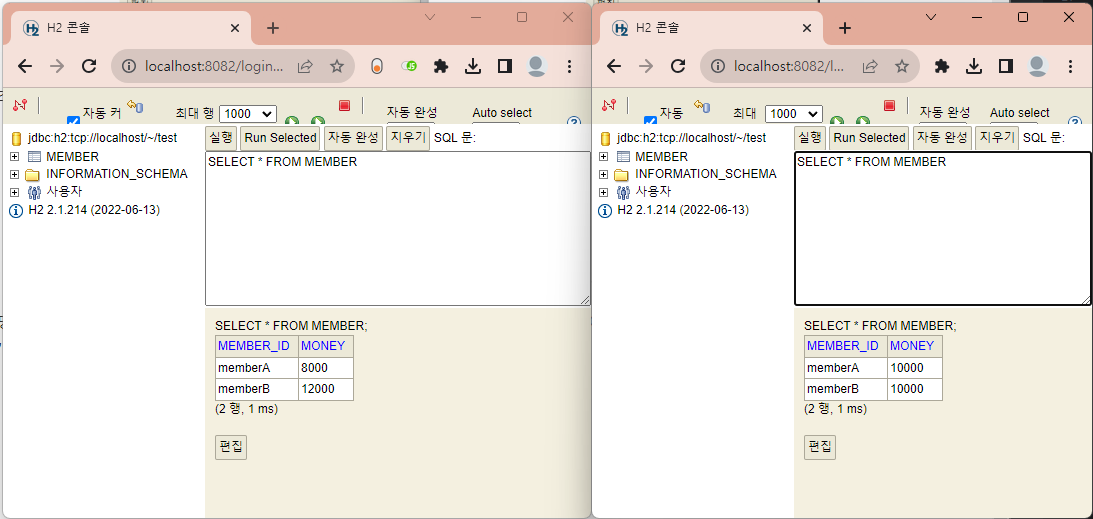The width and height of the screenshot is (1093, 519).
Task: Expand the MEMBER node in left window
Action: tap(14, 157)
